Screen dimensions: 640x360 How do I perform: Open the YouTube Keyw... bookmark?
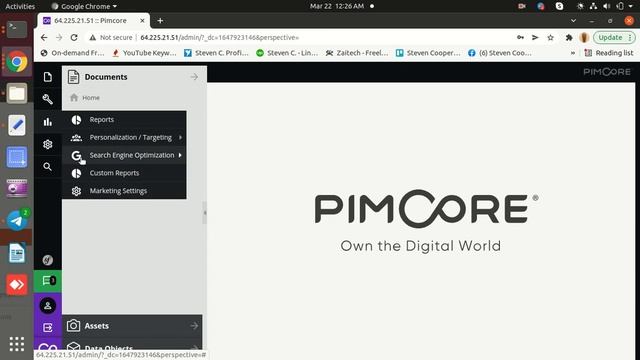tap(144, 53)
